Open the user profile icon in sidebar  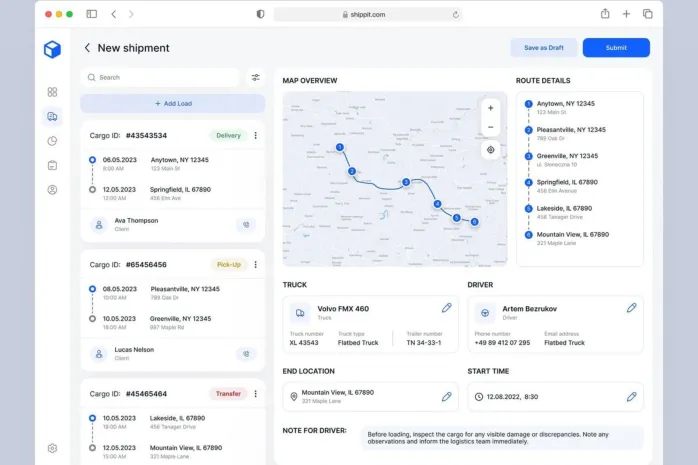(x=52, y=190)
